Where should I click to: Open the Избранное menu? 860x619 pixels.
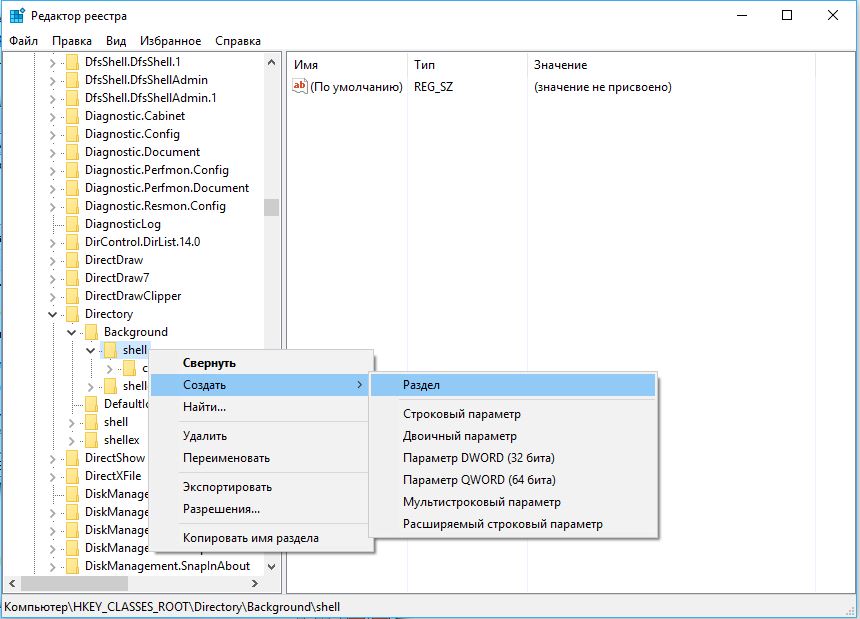[x=171, y=41]
